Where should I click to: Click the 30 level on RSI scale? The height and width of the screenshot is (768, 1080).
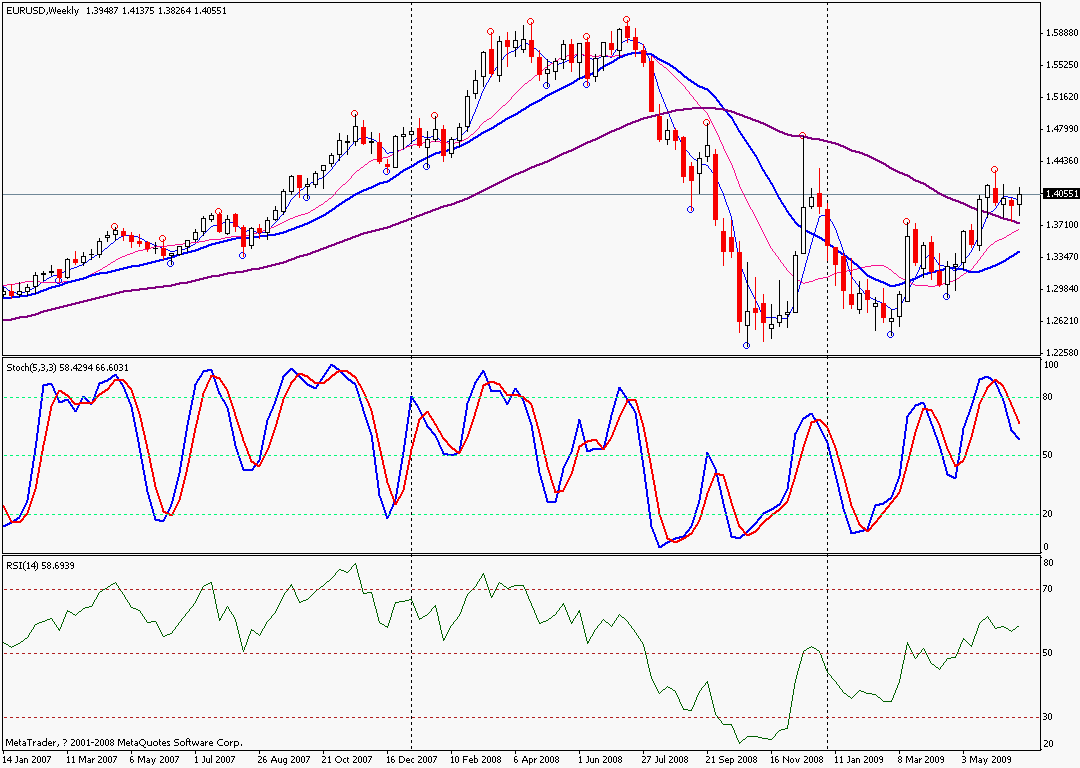coord(1048,717)
